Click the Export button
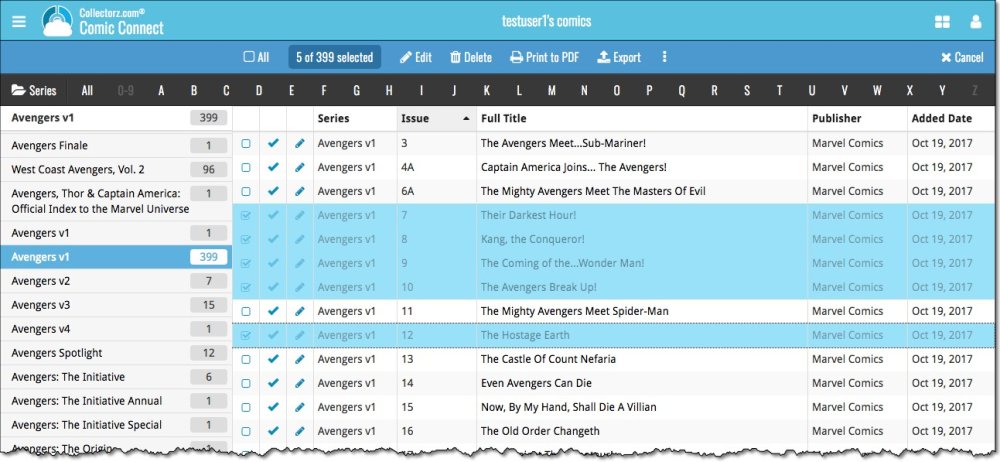This screenshot has height=462, width=1000. pos(619,57)
